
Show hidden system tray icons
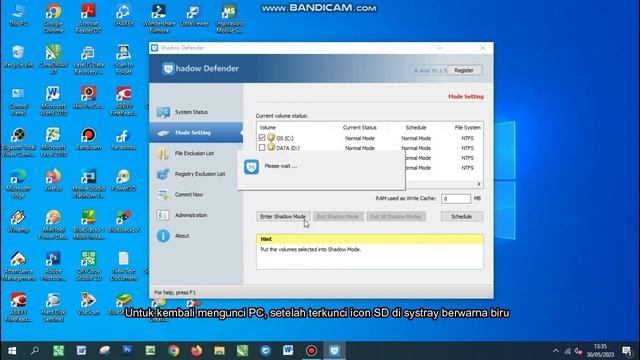(556, 351)
